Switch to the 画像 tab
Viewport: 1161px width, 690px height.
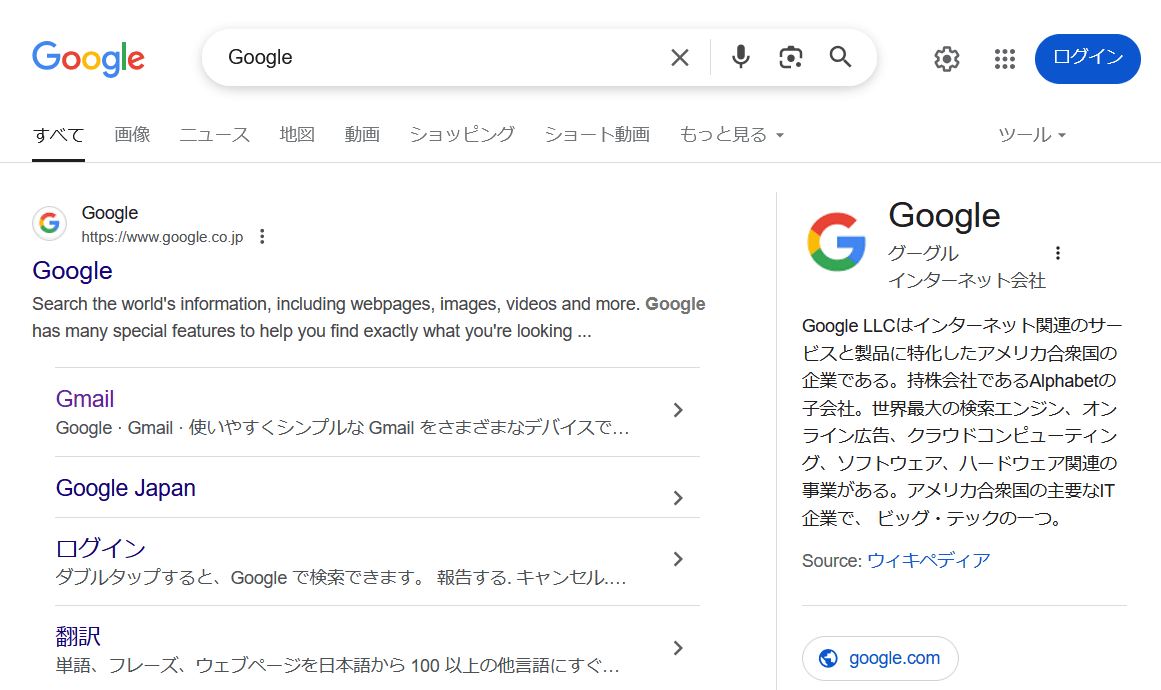point(133,135)
